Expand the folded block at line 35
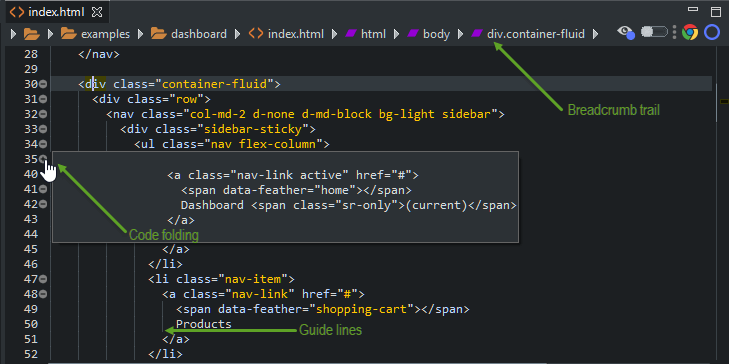 43,159
